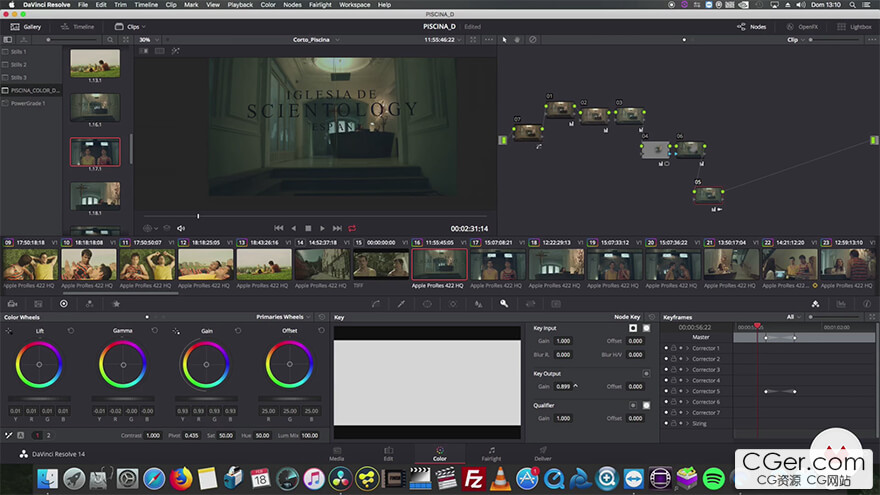
Task: Open the Color menu
Action: [x=268, y=4]
